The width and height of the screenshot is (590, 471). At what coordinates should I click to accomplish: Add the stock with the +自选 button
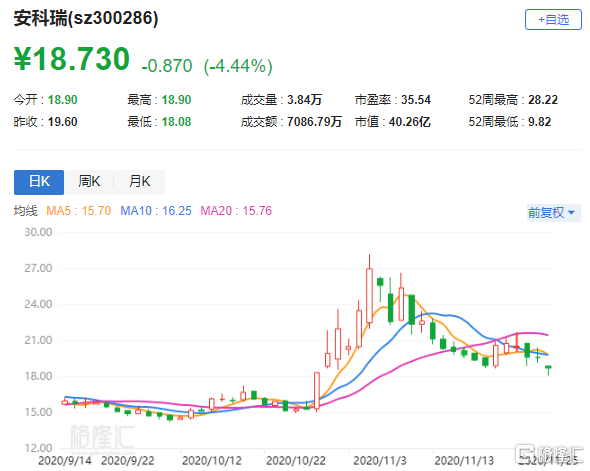[553, 20]
